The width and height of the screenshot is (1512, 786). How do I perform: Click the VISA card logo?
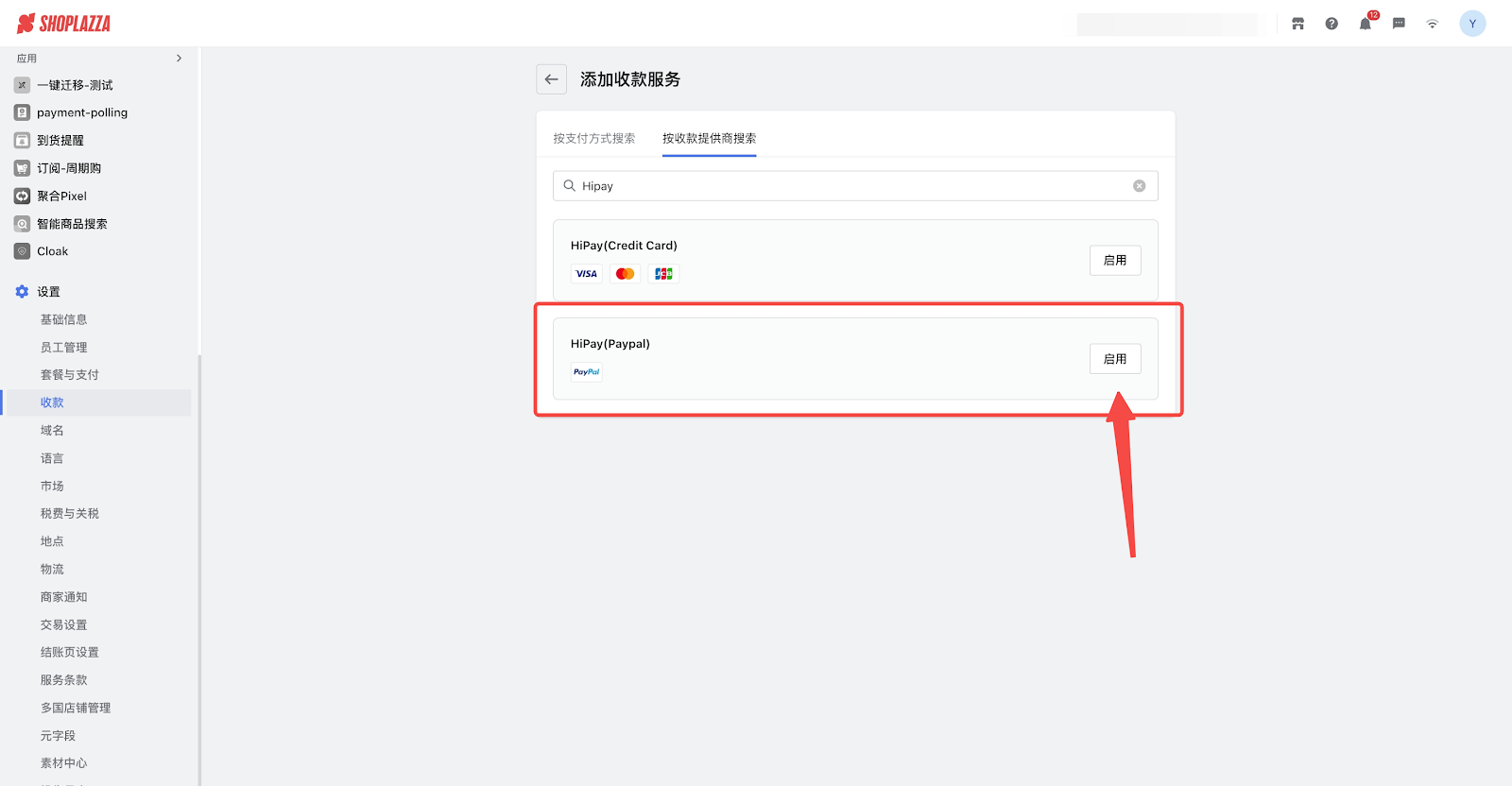click(x=587, y=274)
